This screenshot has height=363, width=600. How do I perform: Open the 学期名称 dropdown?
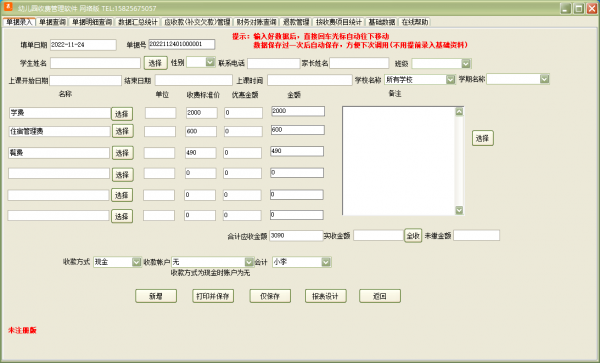[544, 79]
